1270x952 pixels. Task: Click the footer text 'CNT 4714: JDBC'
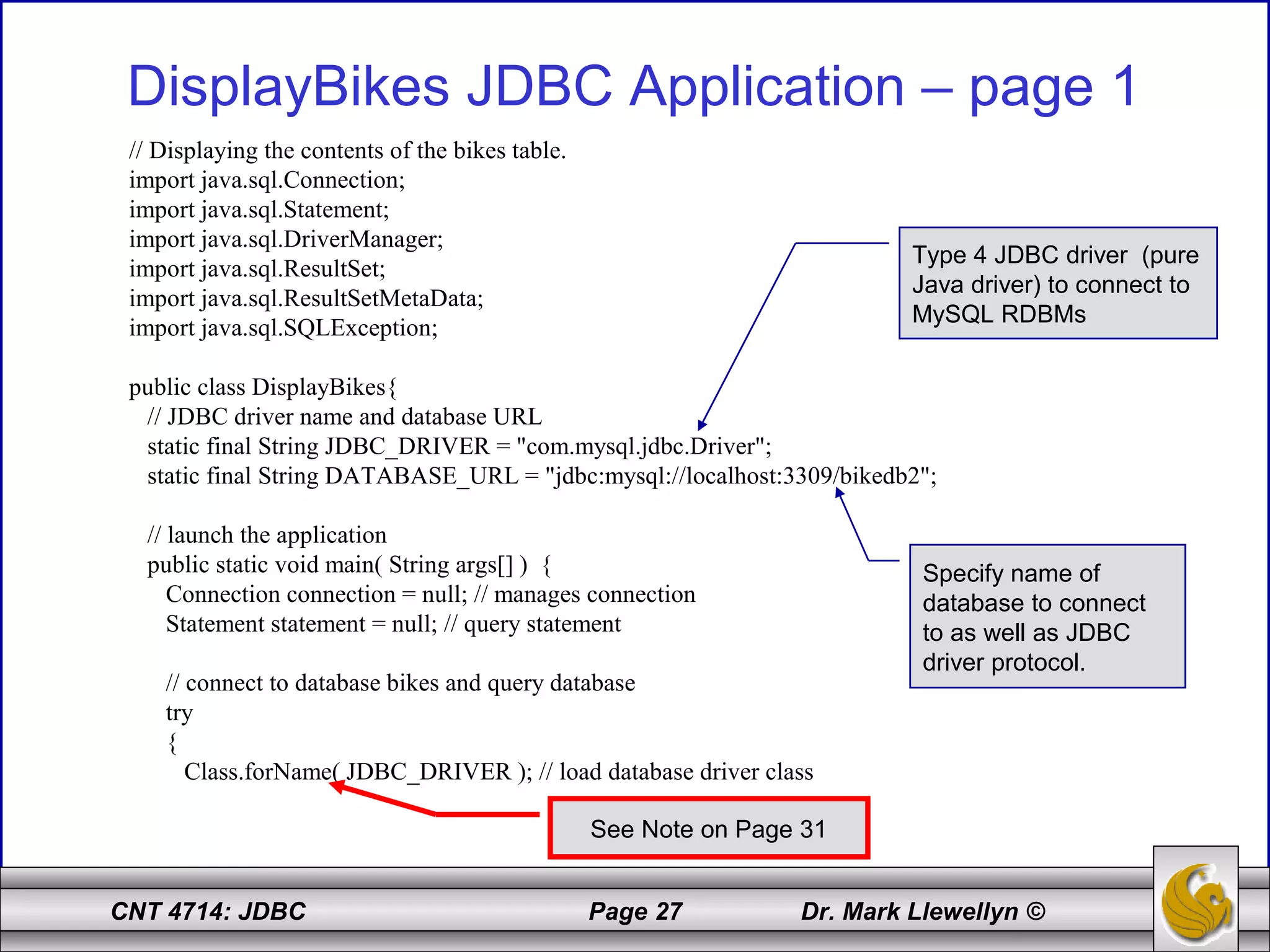click(x=208, y=912)
